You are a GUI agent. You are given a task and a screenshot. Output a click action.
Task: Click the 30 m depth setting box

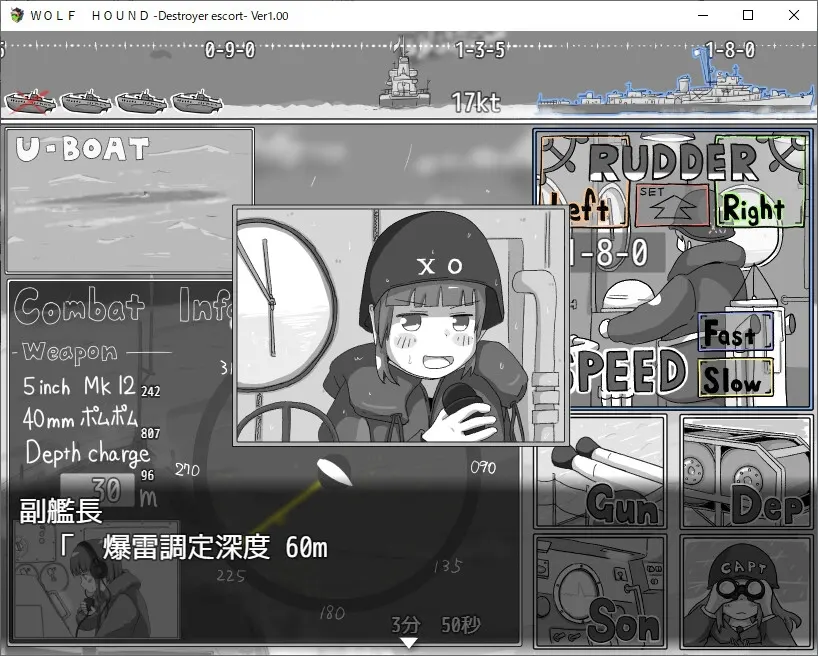97,490
